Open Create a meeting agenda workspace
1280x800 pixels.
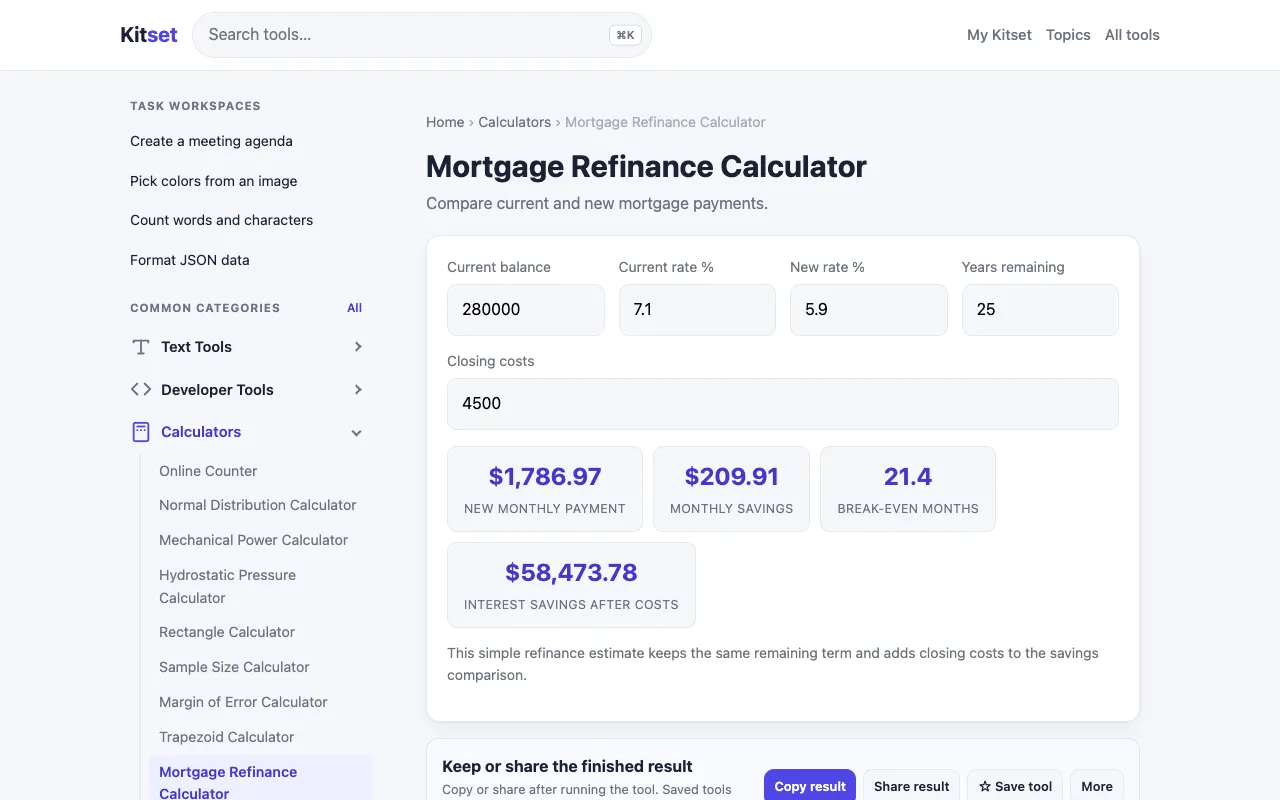[x=212, y=141]
